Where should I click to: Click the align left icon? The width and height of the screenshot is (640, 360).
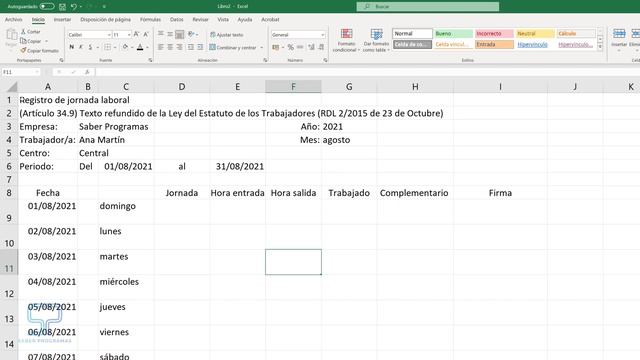coord(161,47)
